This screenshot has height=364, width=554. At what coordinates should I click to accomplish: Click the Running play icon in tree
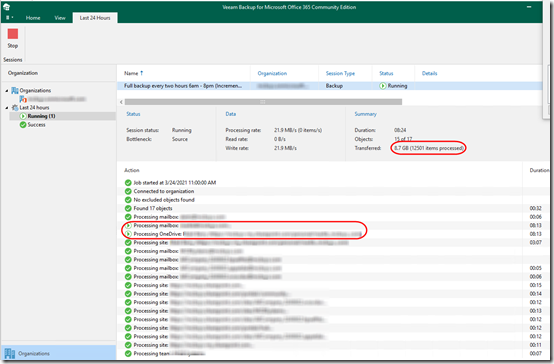point(23,116)
